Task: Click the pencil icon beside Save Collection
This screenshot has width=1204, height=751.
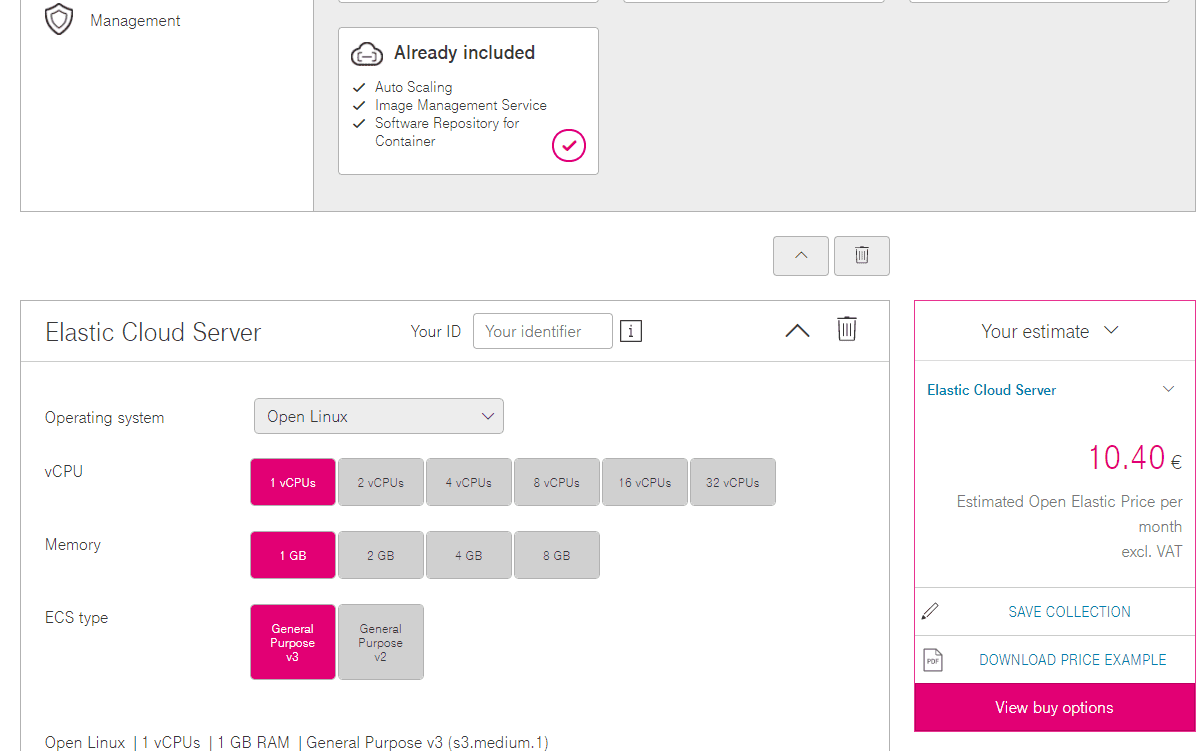Action: [x=930, y=611]
